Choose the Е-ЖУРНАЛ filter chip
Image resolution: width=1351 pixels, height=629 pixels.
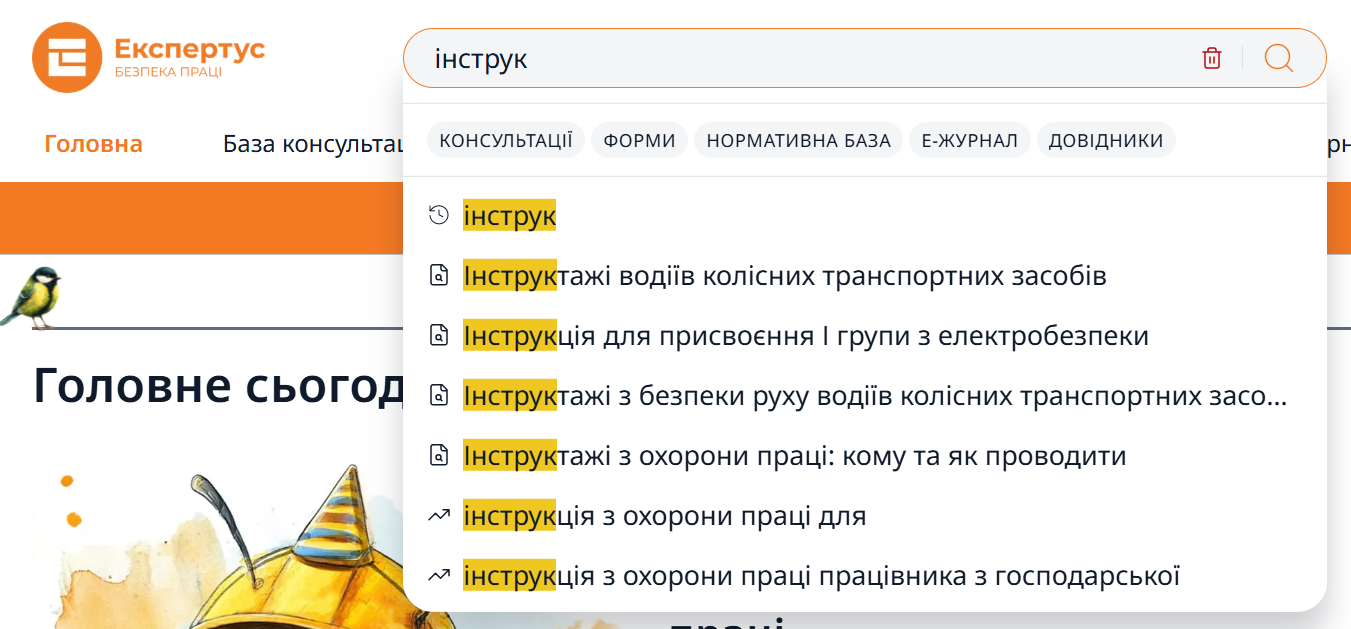click(x=969, y=141)
